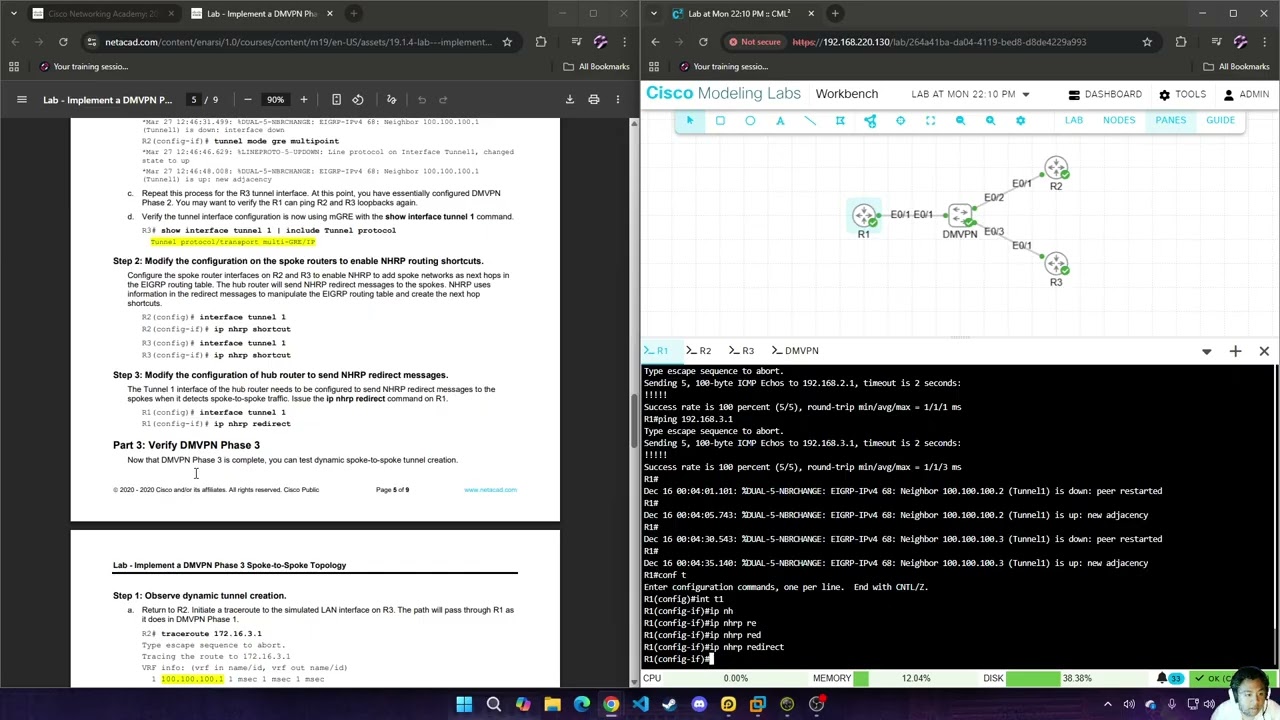1280x720 pixels.
Task: Toggle fit to page in PDF viewer
Action: tap(336, 99)
